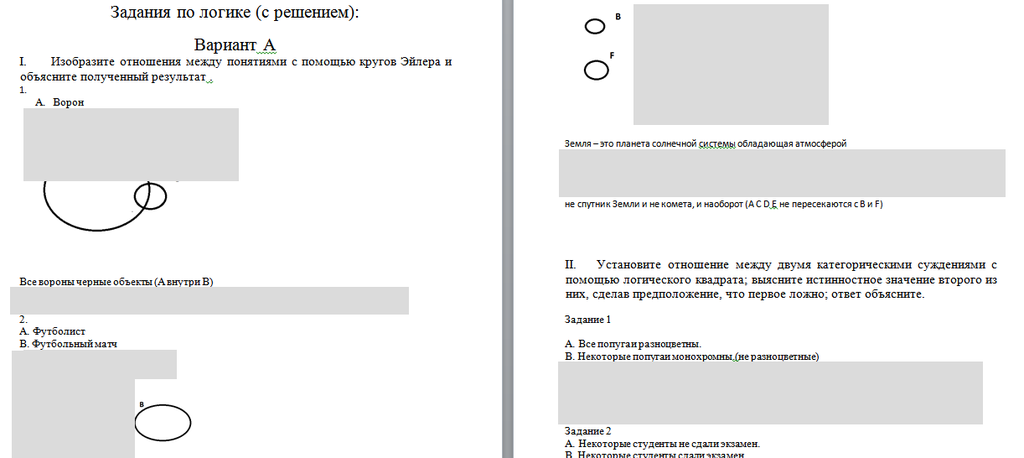Select the 'Вариант А' heading
This screenshot has width=1024, height=458.
click(234, 45)
